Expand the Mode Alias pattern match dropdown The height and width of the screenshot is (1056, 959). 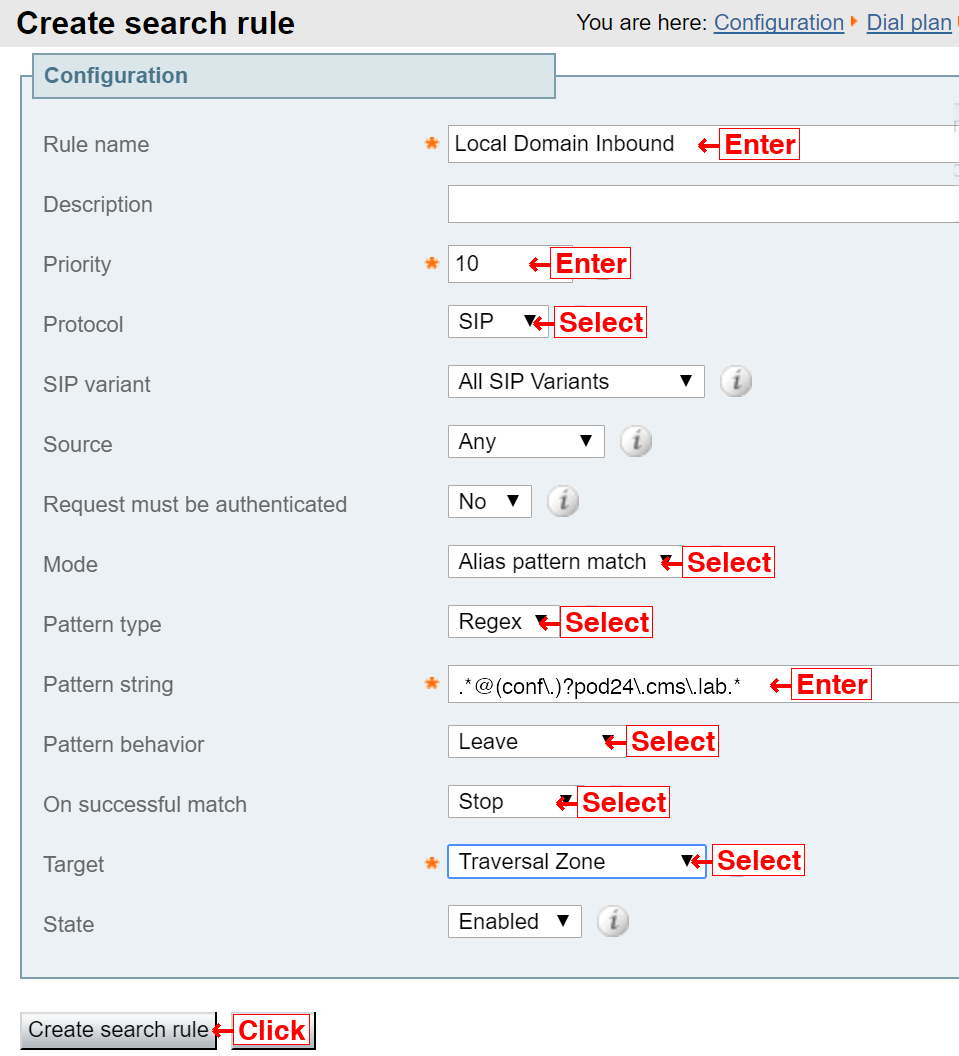click(x=566, y=562)
